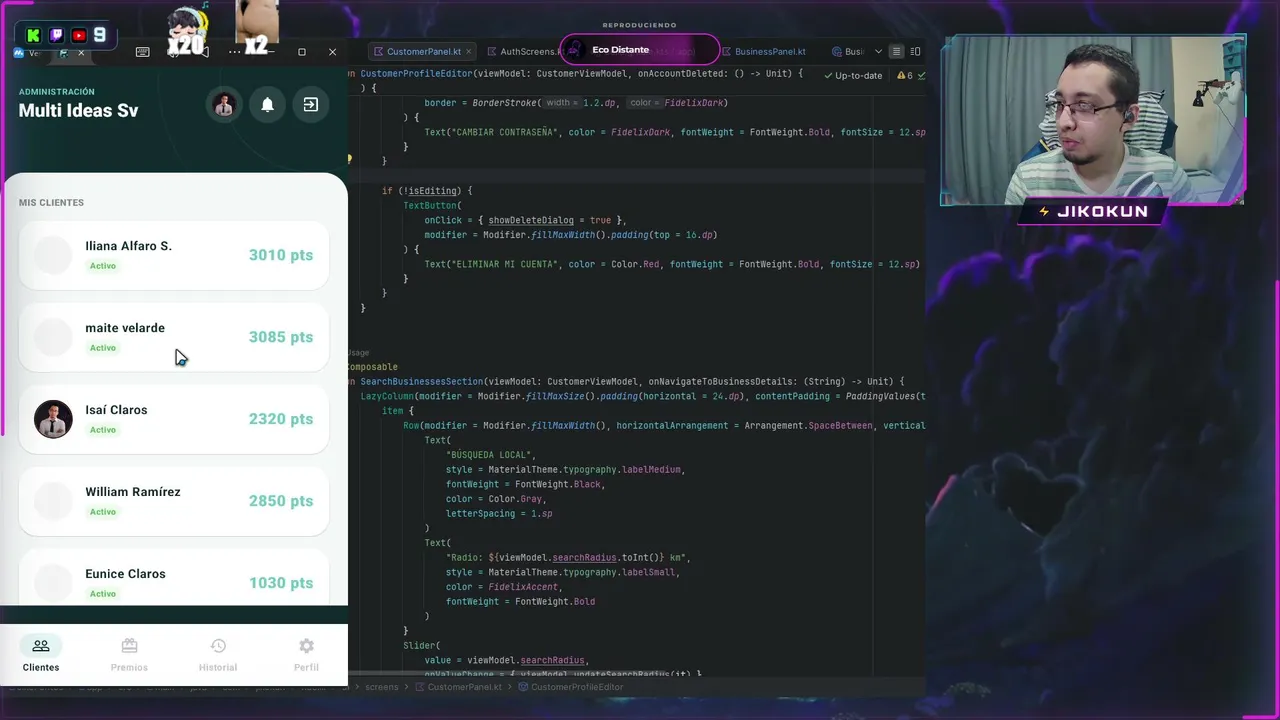1280x720 pixels.
Task: Click the letterSpacing property line
Action: (x=499, y=514)
